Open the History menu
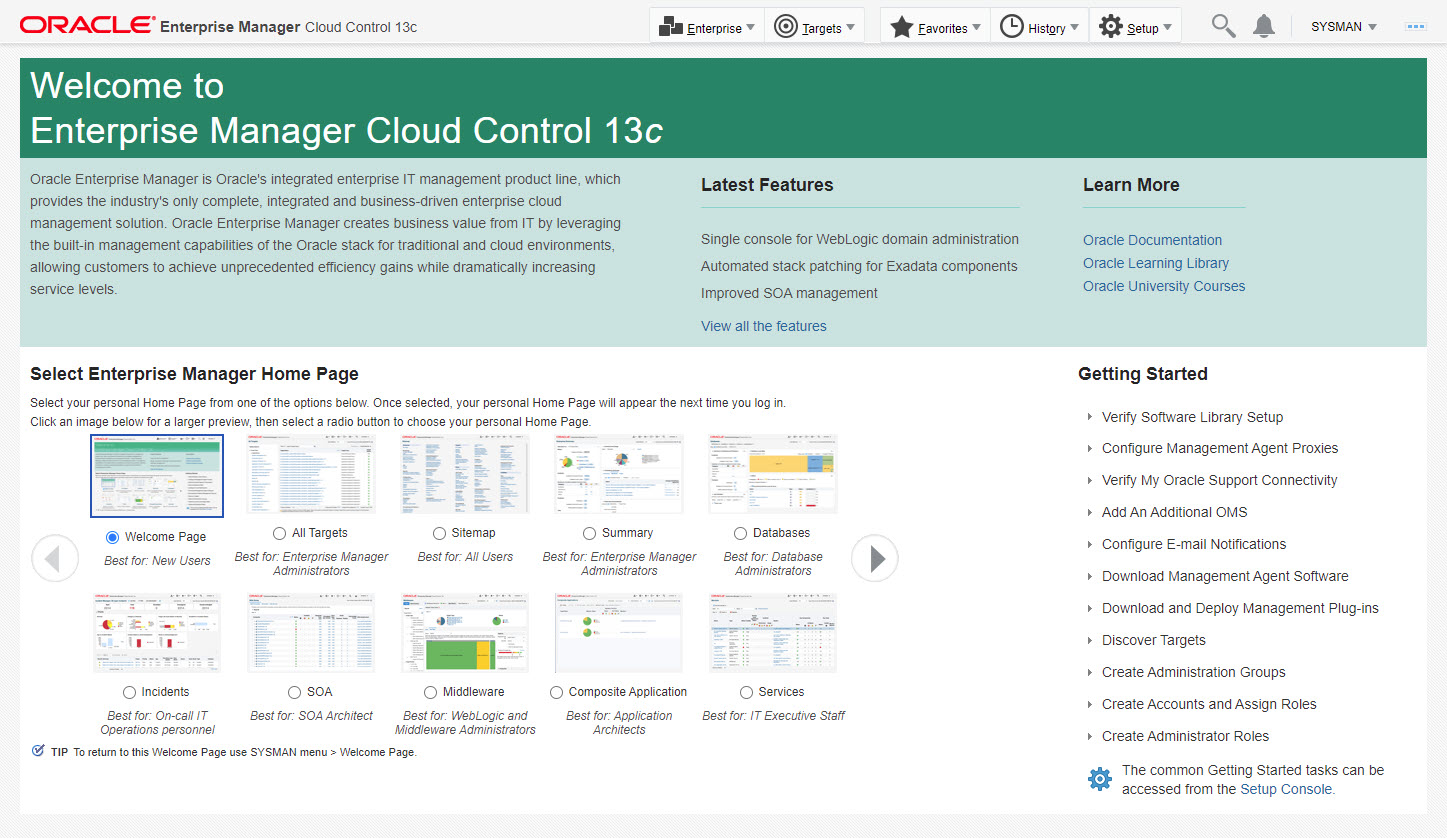Screen dimensions: 1447x838 click(x=1039, y=27)
